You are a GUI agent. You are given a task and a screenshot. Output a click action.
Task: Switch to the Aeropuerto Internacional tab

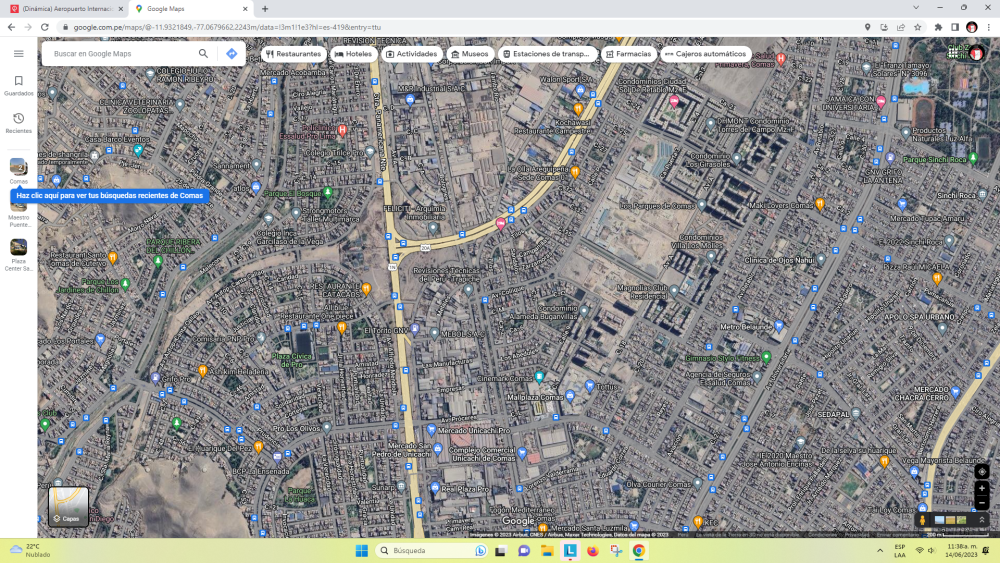(65, 9)
